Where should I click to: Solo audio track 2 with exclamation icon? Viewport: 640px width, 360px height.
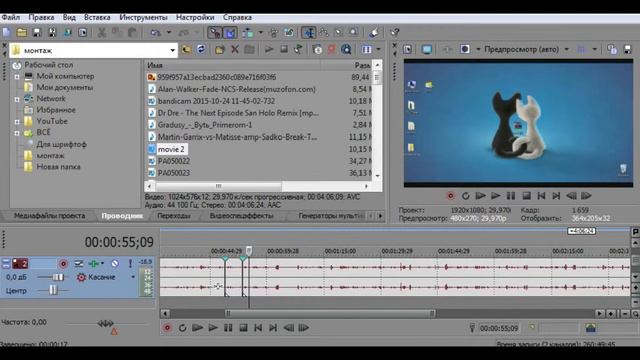pyautogui.click(x=130, y=264)
